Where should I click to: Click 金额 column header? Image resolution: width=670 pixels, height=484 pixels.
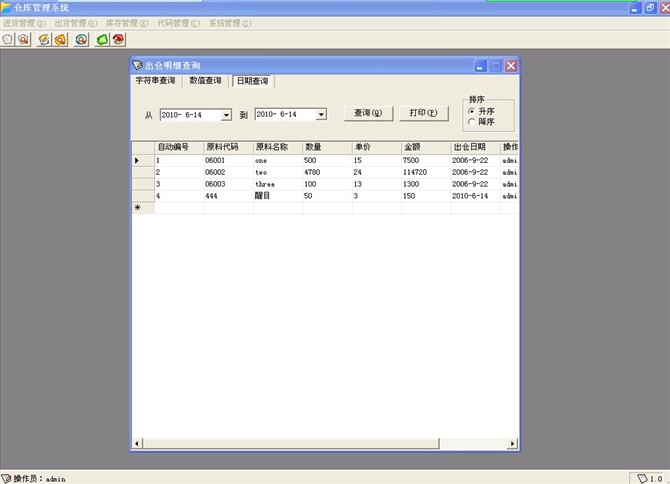click(x=426, y=147)
